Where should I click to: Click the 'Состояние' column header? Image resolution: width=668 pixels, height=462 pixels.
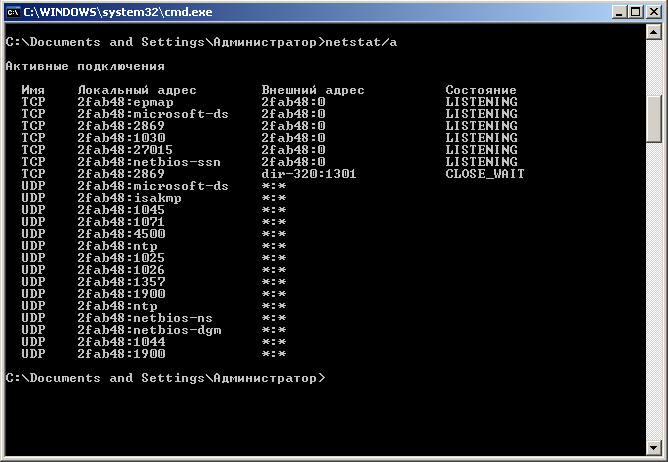click(x=481, y=90)
